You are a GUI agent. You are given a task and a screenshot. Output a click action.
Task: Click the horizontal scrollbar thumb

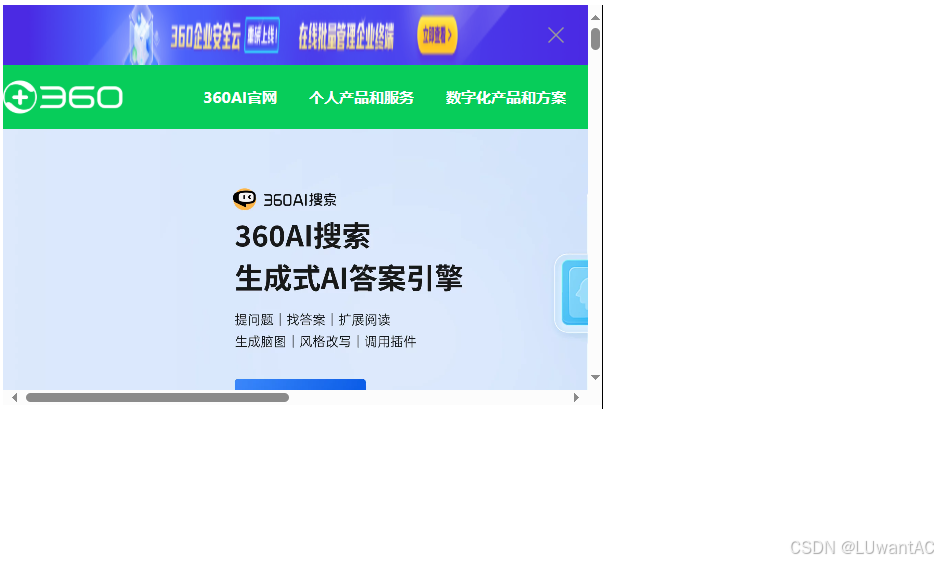(x=157, y=397)
